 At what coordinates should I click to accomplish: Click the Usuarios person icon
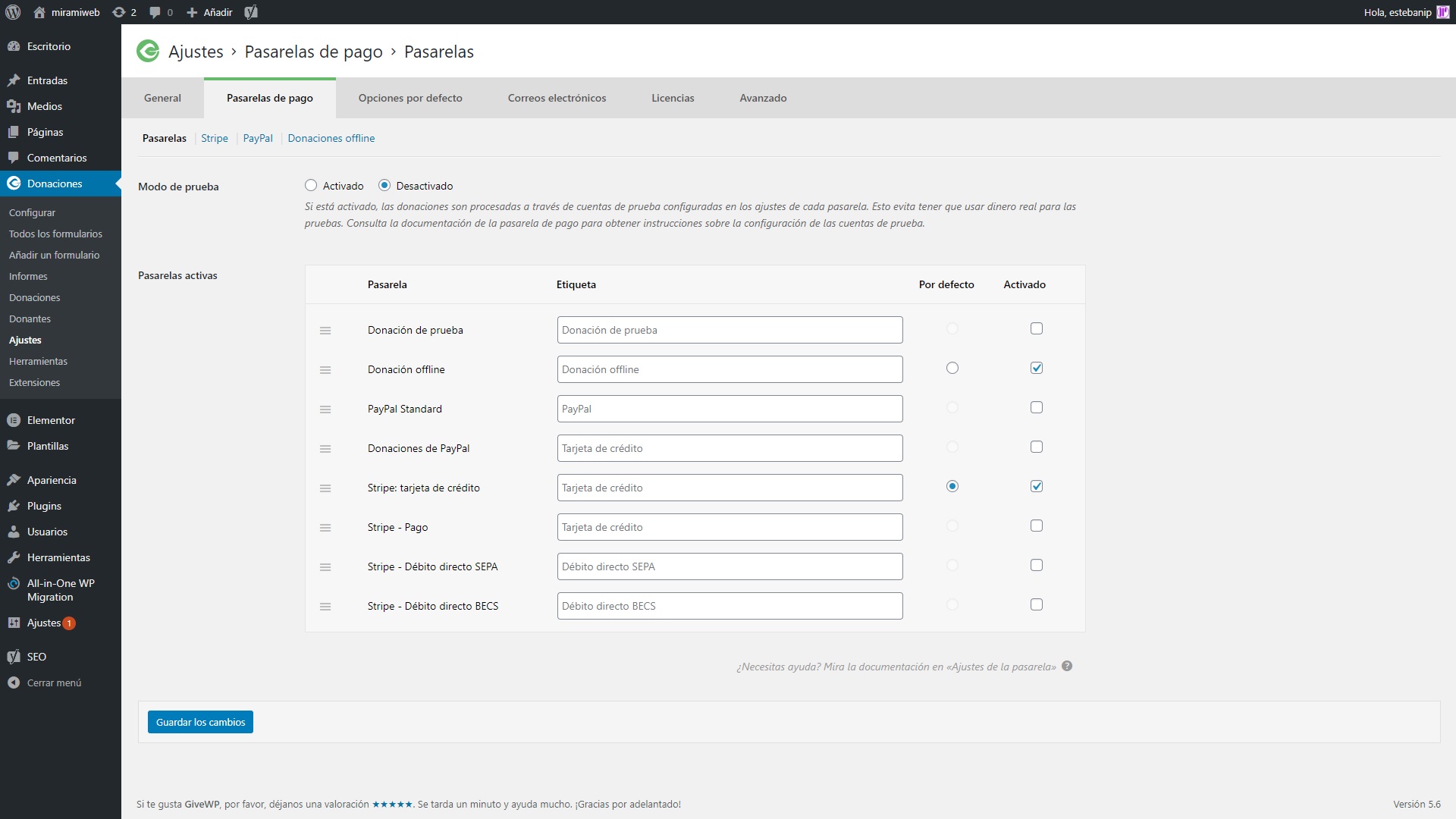(14, 532)
